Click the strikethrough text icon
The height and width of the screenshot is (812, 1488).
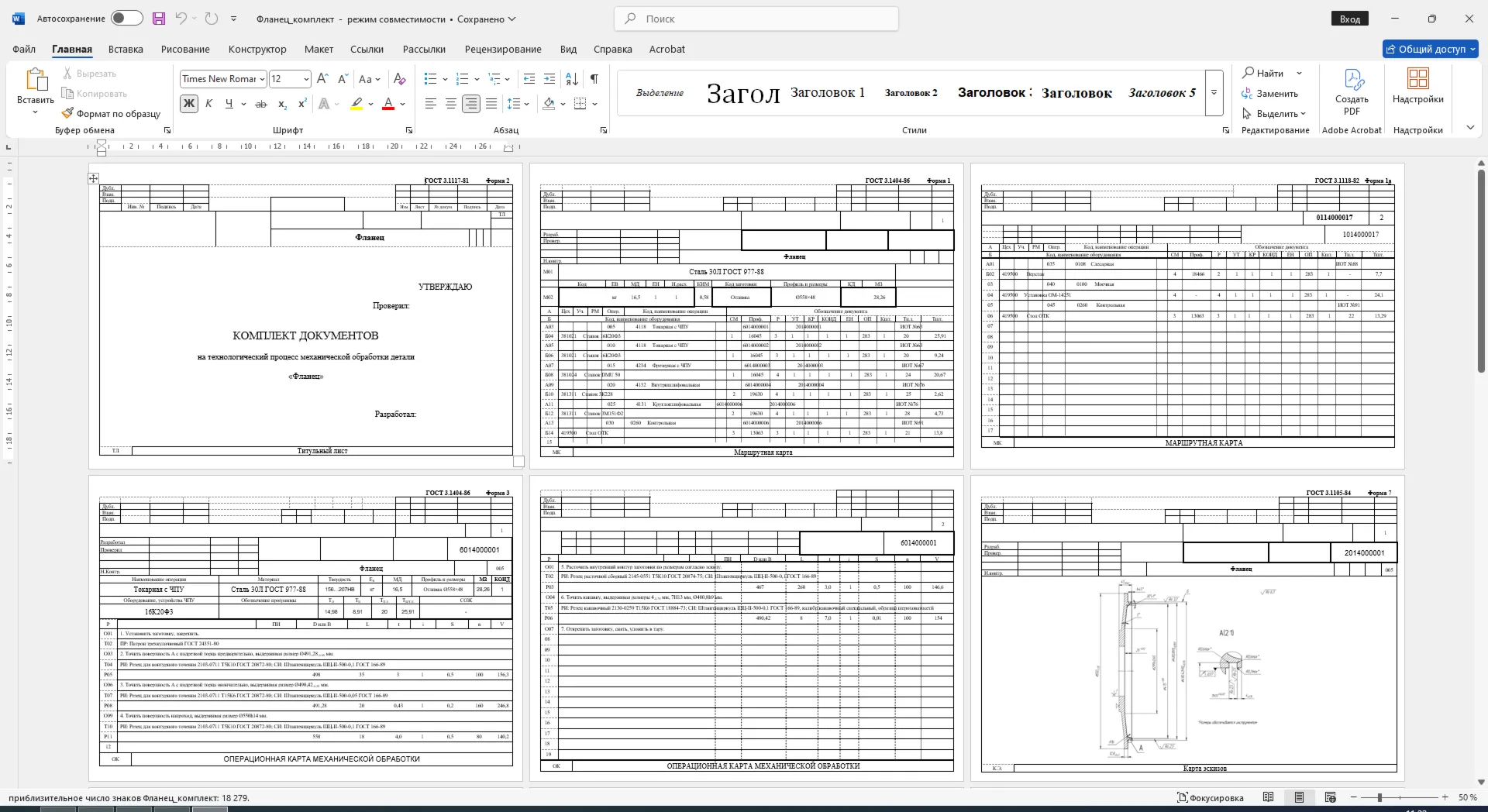click(261, 104)
